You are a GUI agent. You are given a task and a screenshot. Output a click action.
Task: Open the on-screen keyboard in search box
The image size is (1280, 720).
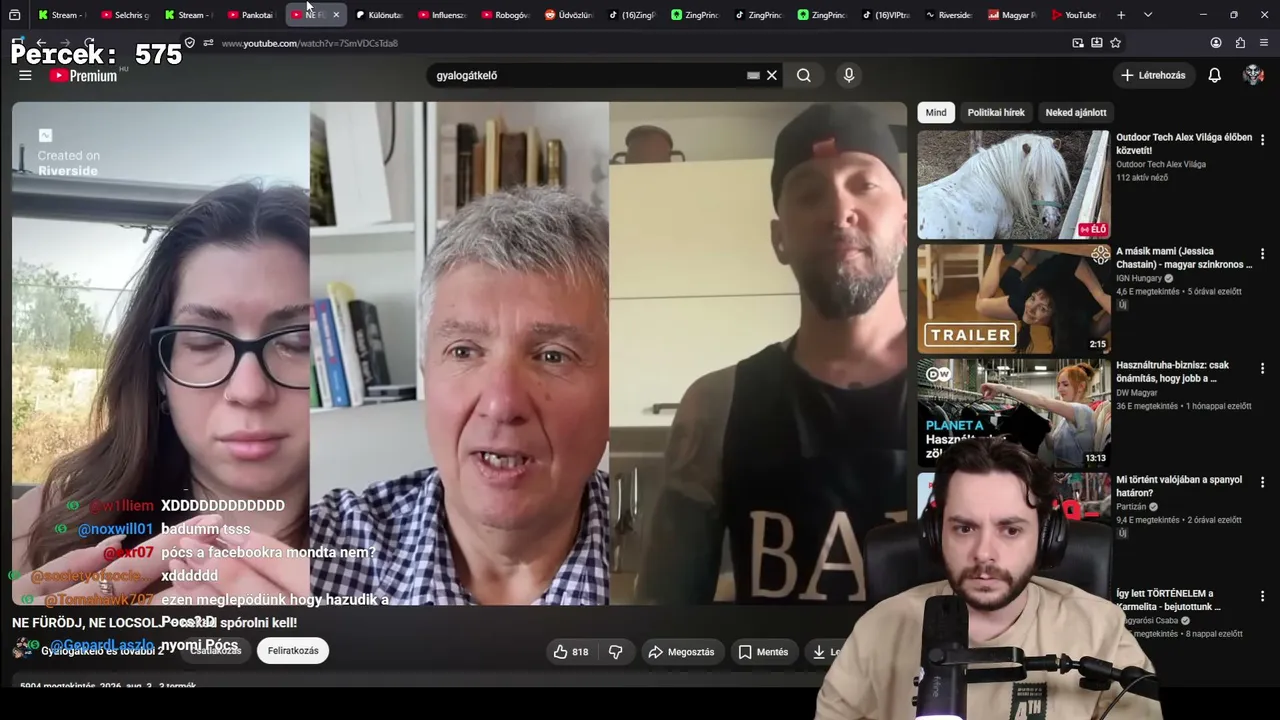point(753,75)
